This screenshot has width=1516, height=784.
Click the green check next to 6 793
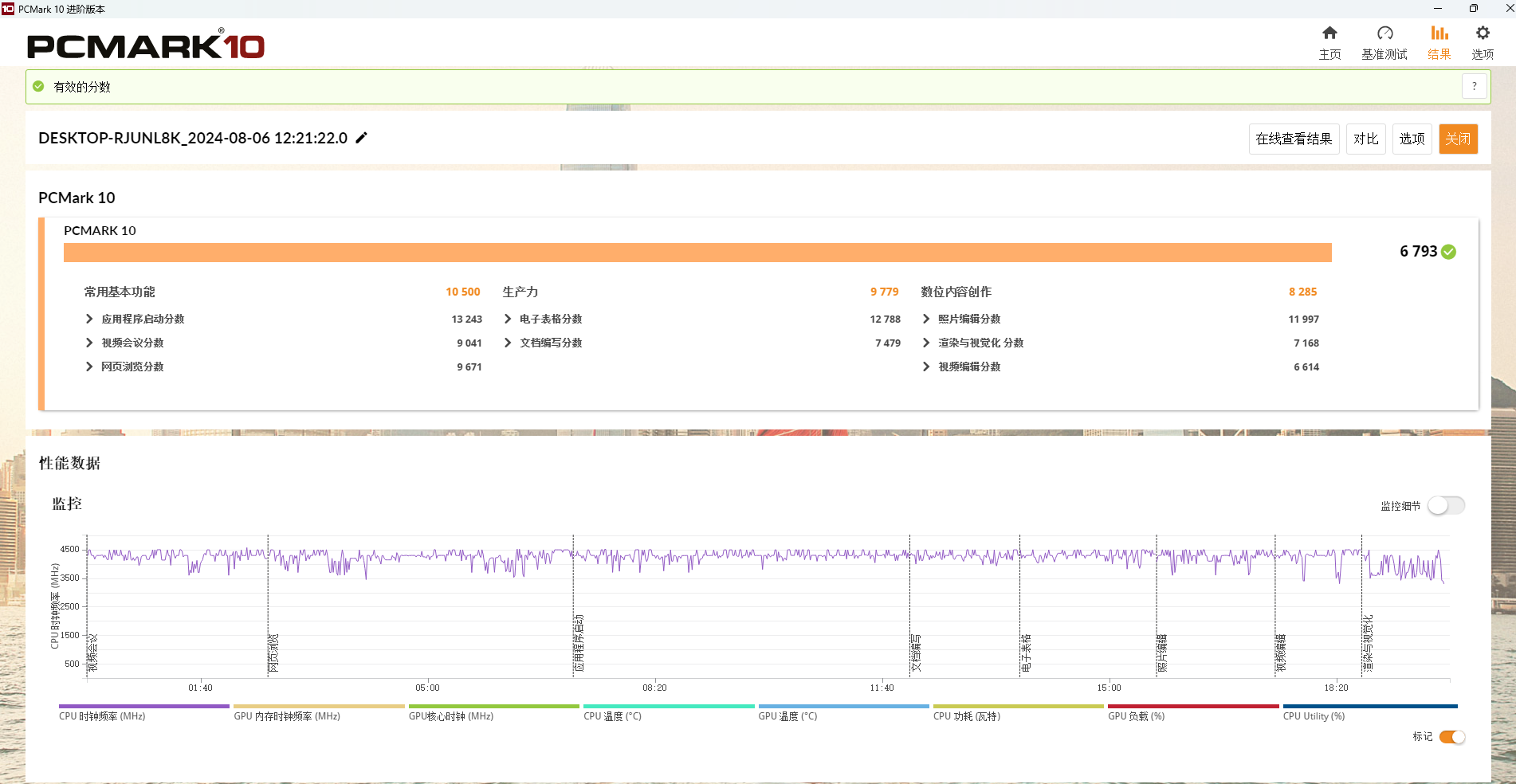(1449, 252)
